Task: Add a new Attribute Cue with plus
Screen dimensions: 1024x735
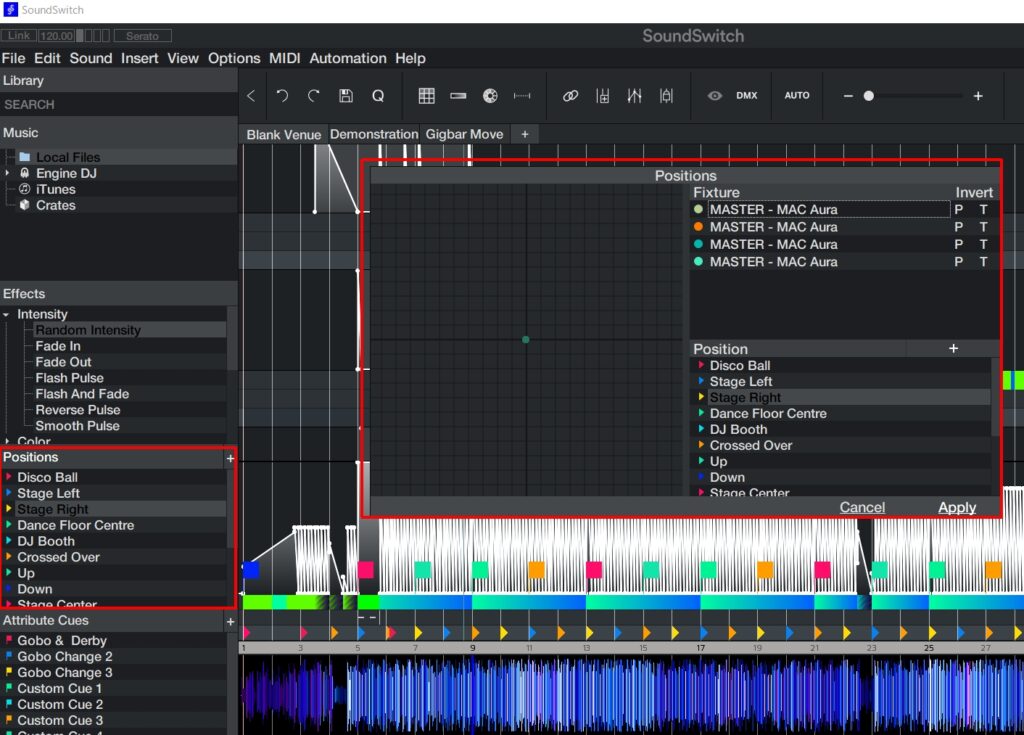Action: click(x=230, y=622)
